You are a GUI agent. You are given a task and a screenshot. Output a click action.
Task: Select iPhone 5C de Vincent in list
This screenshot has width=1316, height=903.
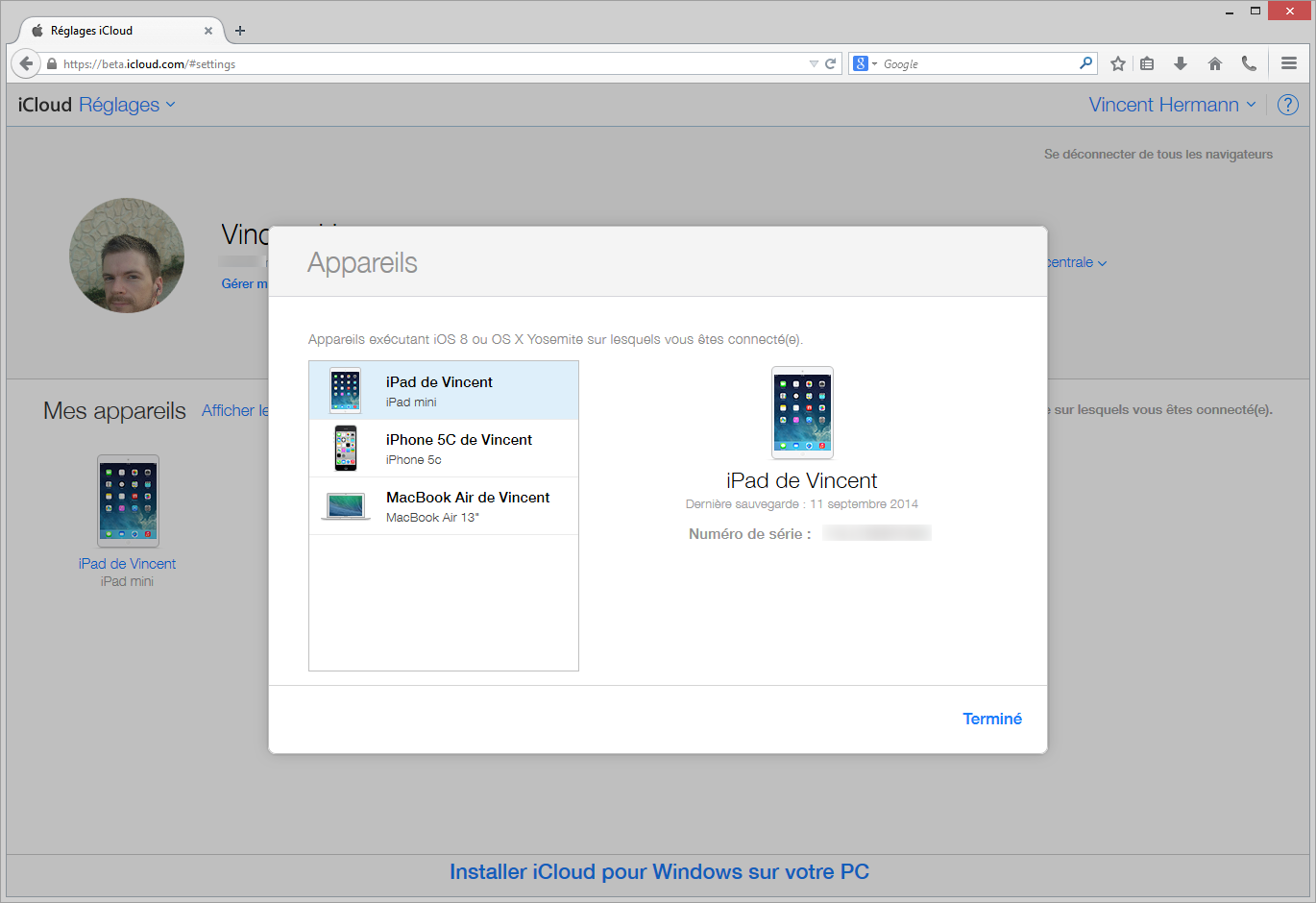[444, 449]
